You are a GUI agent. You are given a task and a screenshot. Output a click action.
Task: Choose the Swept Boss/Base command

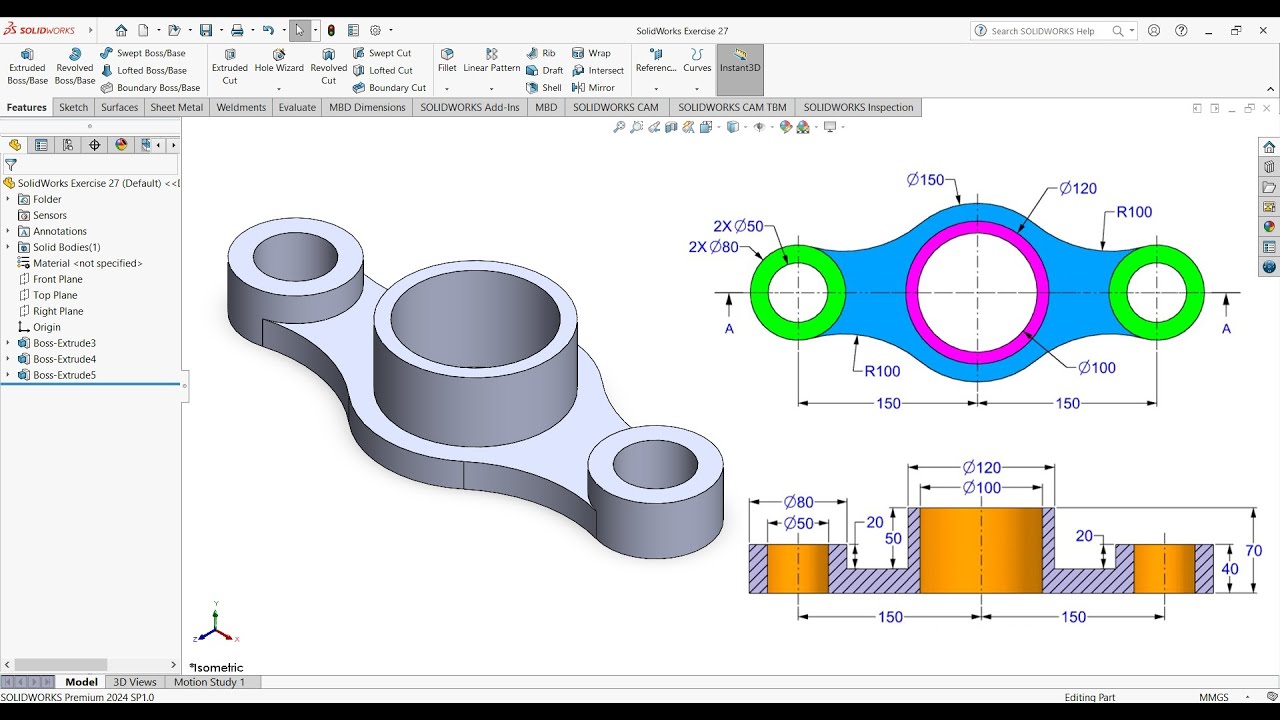[143, 53]
